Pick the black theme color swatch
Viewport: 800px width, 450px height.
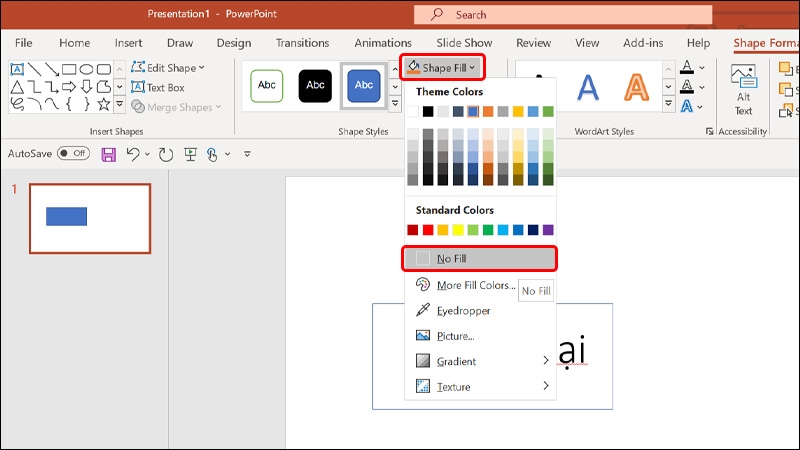(x=428, y=111)
